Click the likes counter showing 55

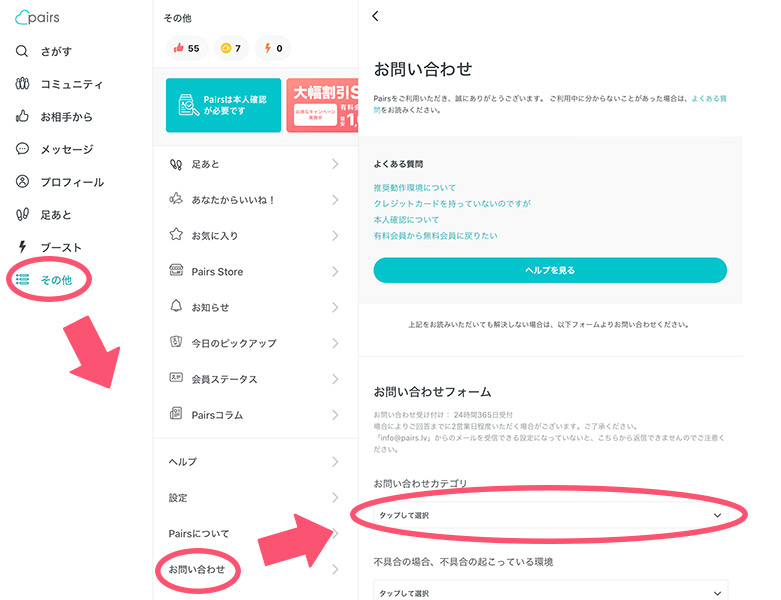[x=186, y=48]
